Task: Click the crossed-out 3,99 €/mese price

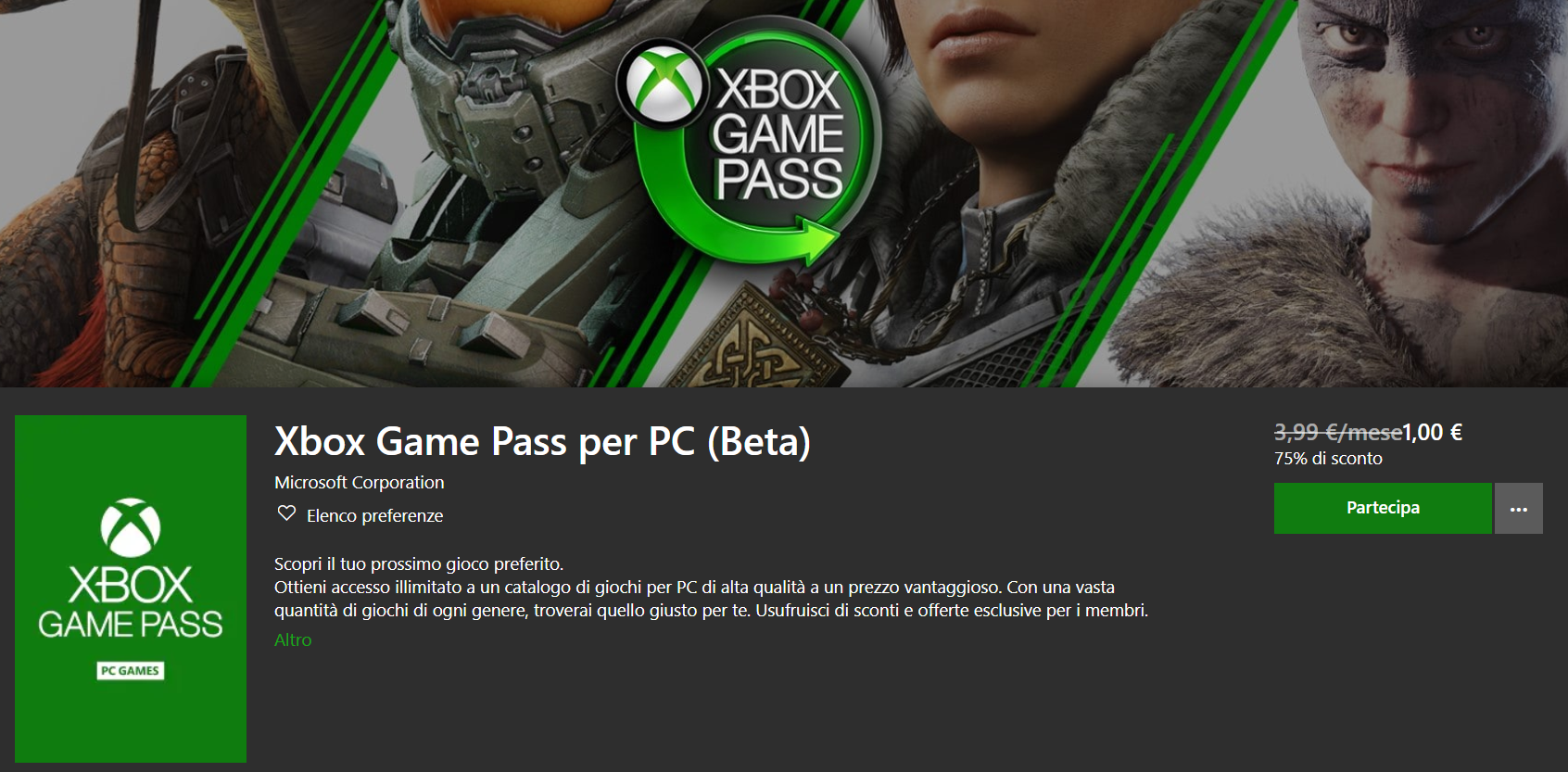Action: 1338,432
